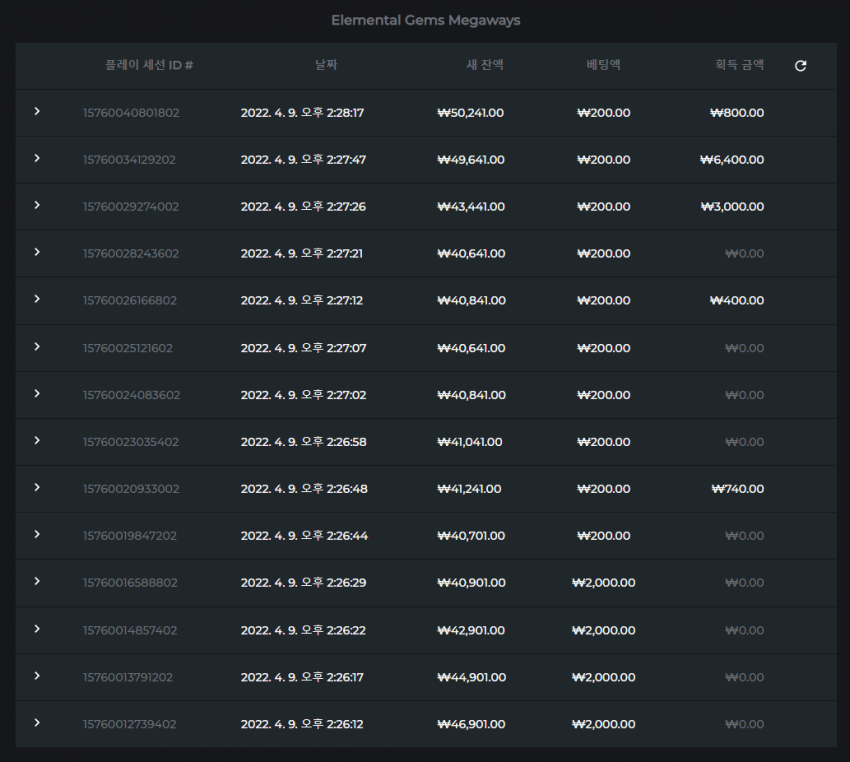Screen dimensions: 850x762
Task: Click the '베팅액' column header
Action: click(603, 65)
